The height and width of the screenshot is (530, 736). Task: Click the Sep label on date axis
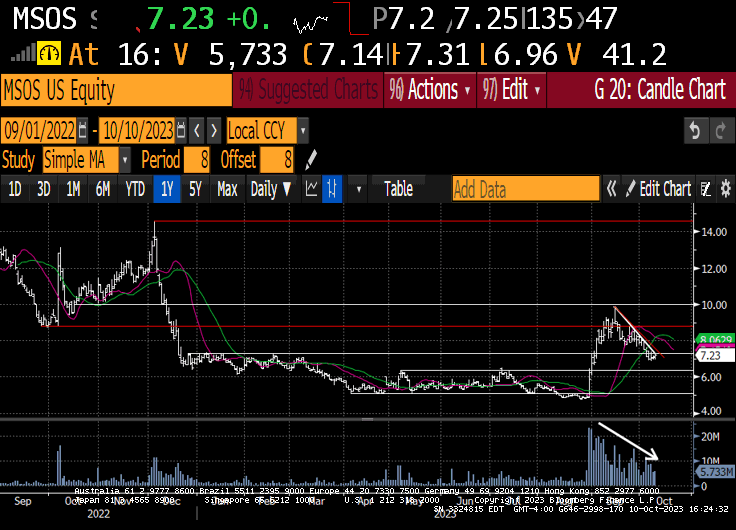tap(23, 501)
